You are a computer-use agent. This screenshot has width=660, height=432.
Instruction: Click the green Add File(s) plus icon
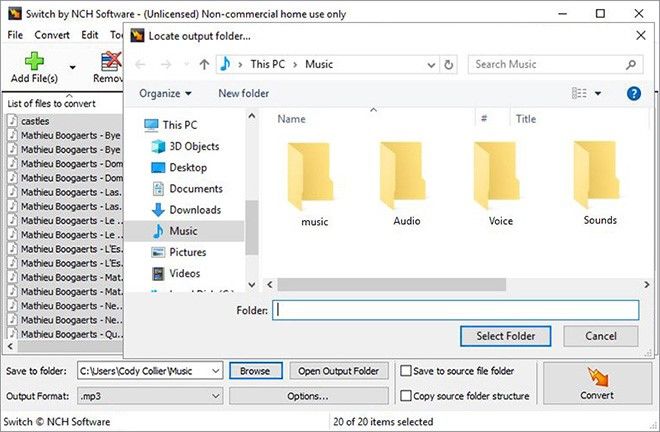(34, 61)
